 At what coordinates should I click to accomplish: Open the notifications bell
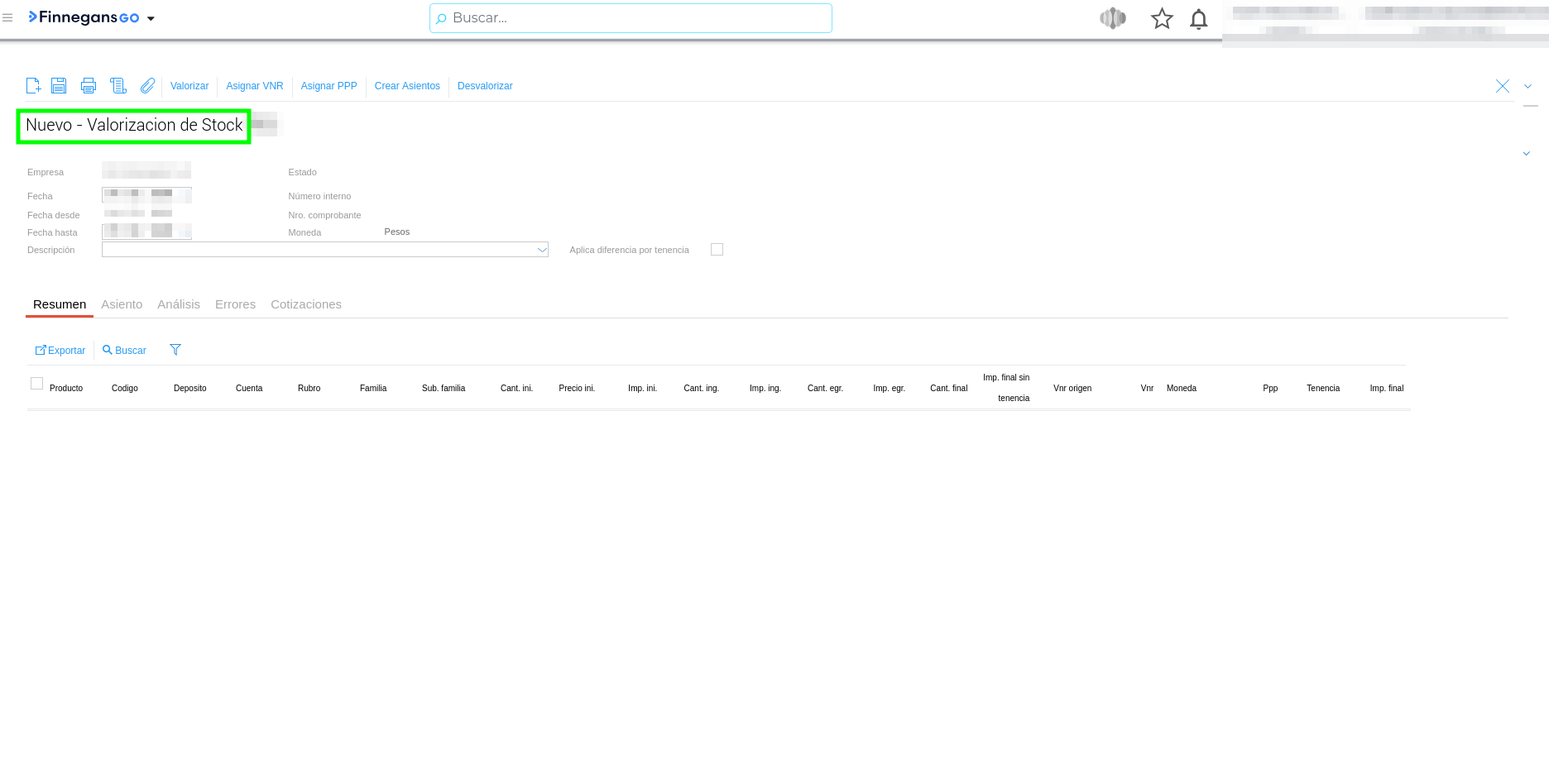[1198, 19]
